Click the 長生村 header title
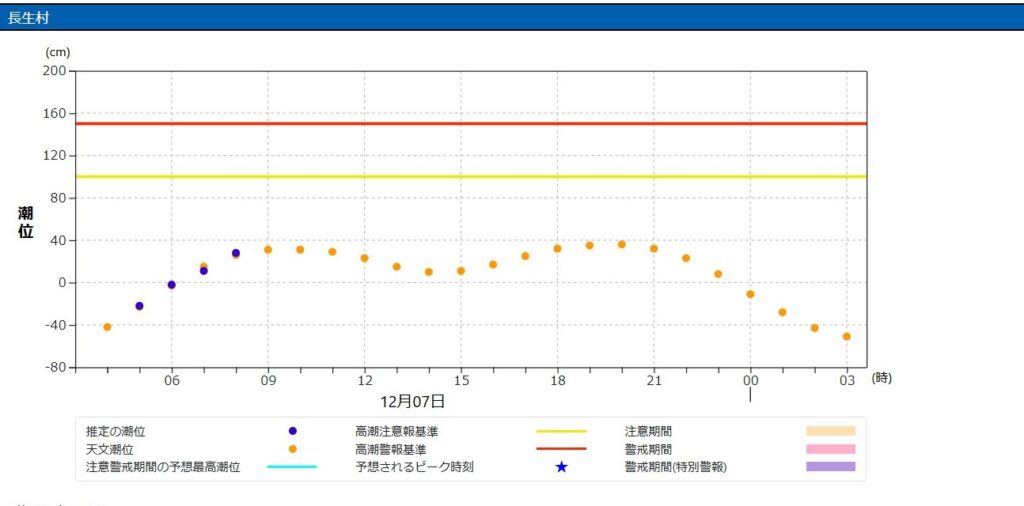The height and width of the screenshot is (506, 1024). 28,18
